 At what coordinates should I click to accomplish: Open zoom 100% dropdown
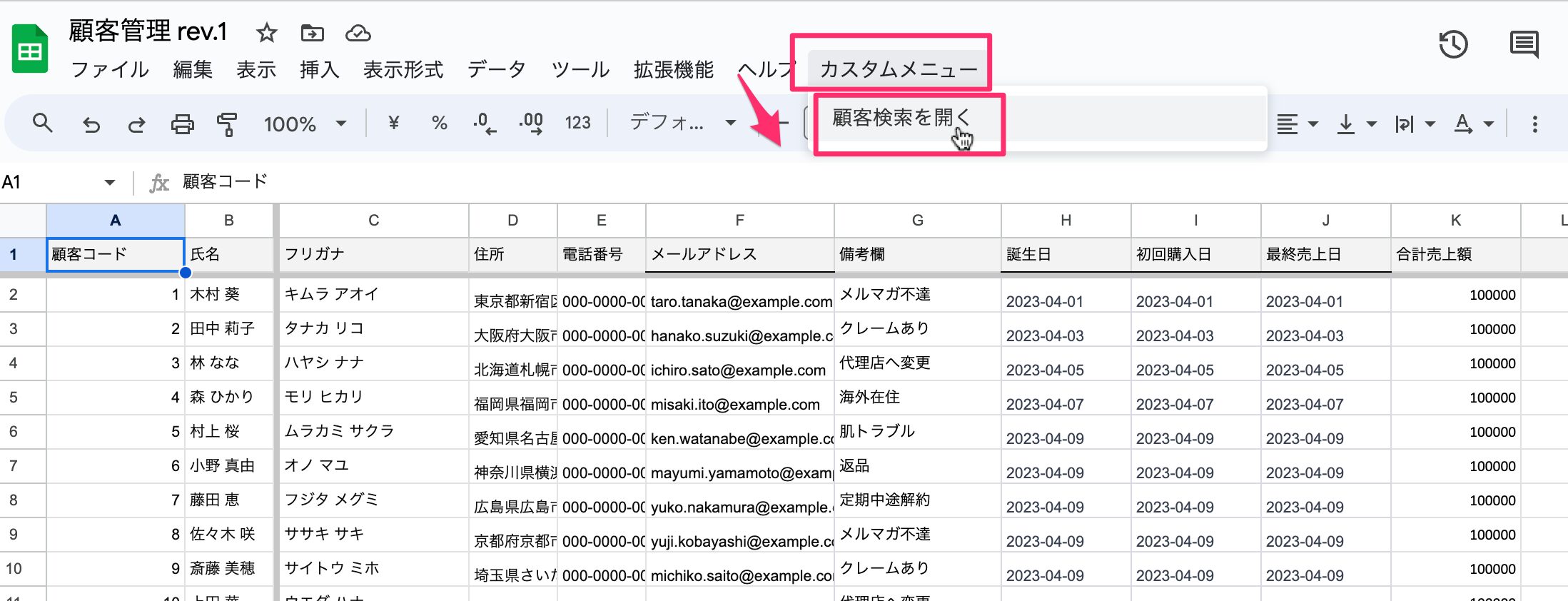coord(305,124)
